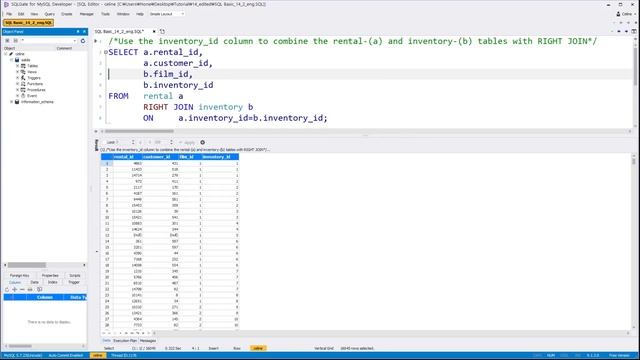
Task: Select the Procedures tree item
Action: (x=36, y=90)
